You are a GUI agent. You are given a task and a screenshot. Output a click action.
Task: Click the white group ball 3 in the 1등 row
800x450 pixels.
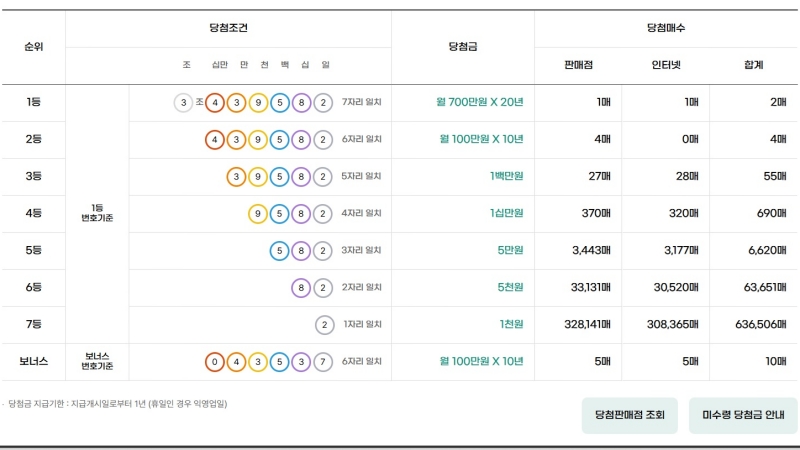(183, 103)
